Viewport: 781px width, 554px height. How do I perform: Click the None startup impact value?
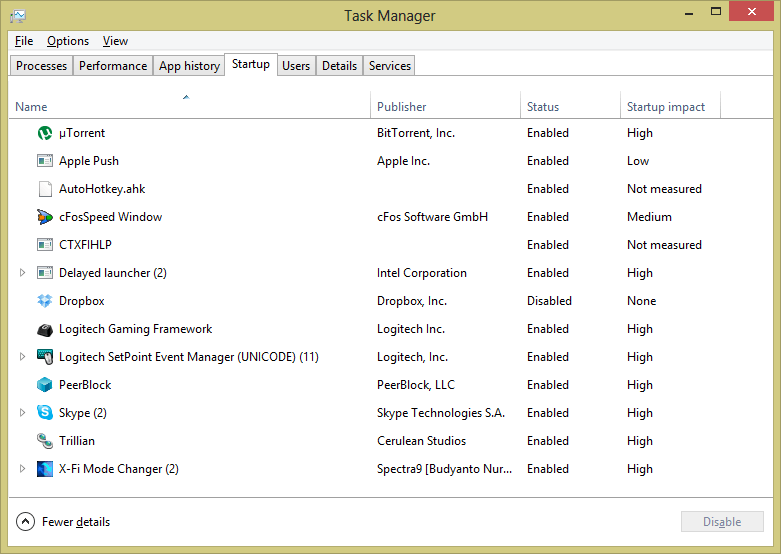642,301
